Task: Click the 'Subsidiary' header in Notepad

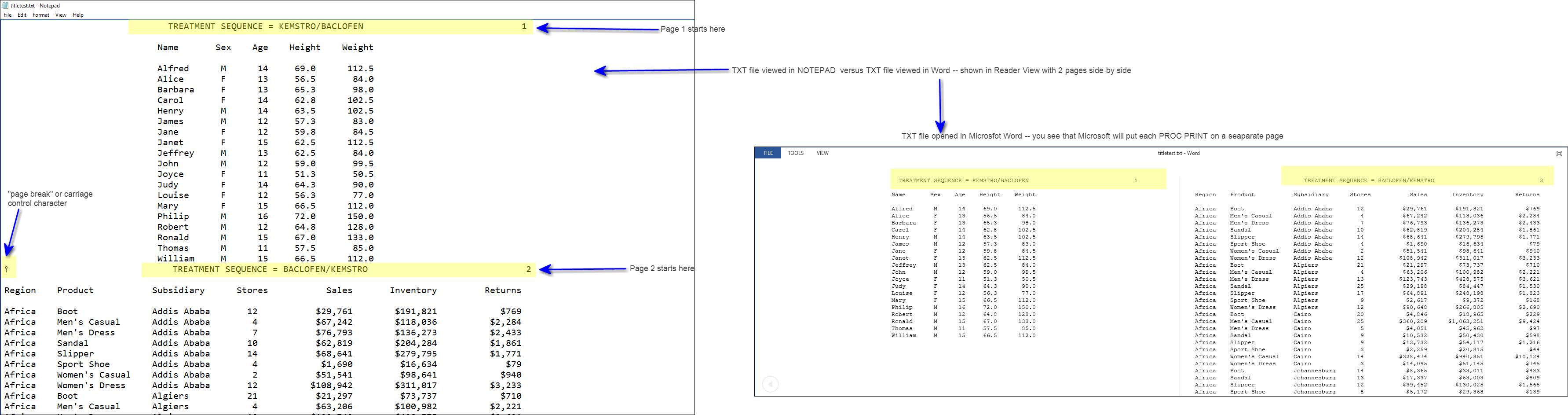Action: click(x=178, y=291)
